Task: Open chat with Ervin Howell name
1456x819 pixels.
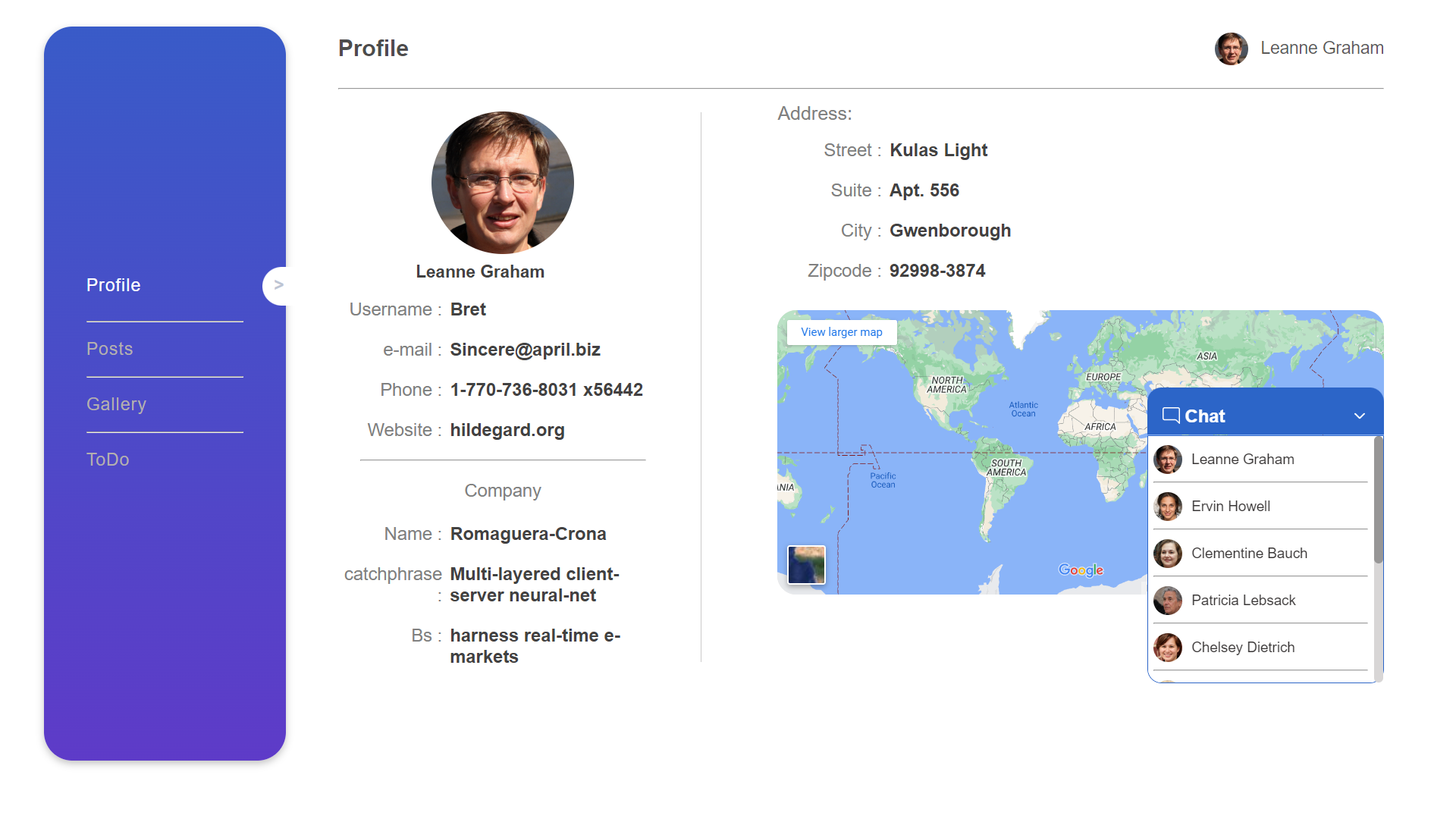Action: 1230,507
